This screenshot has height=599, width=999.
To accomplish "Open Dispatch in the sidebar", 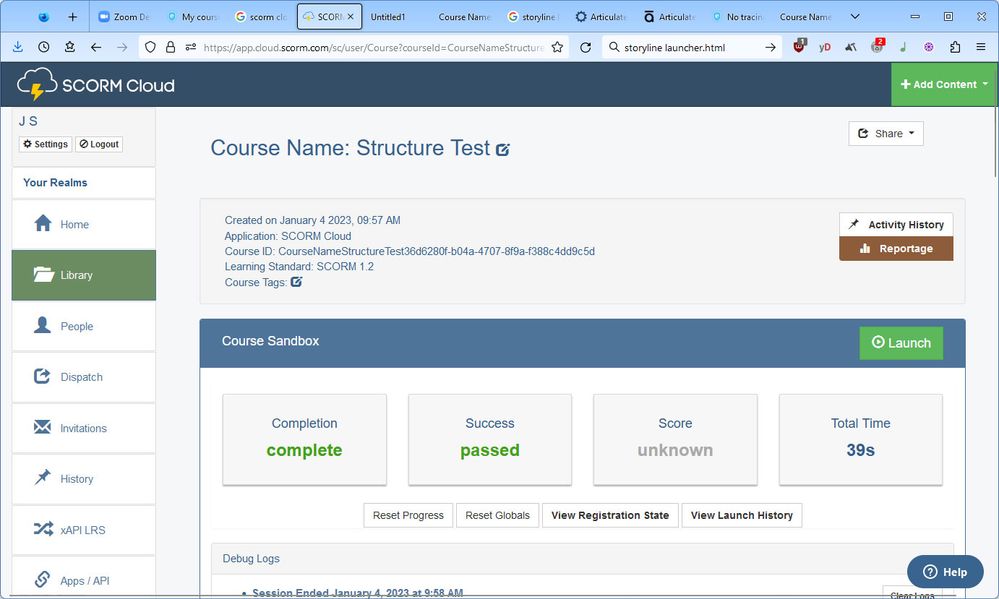I will 83,377.
